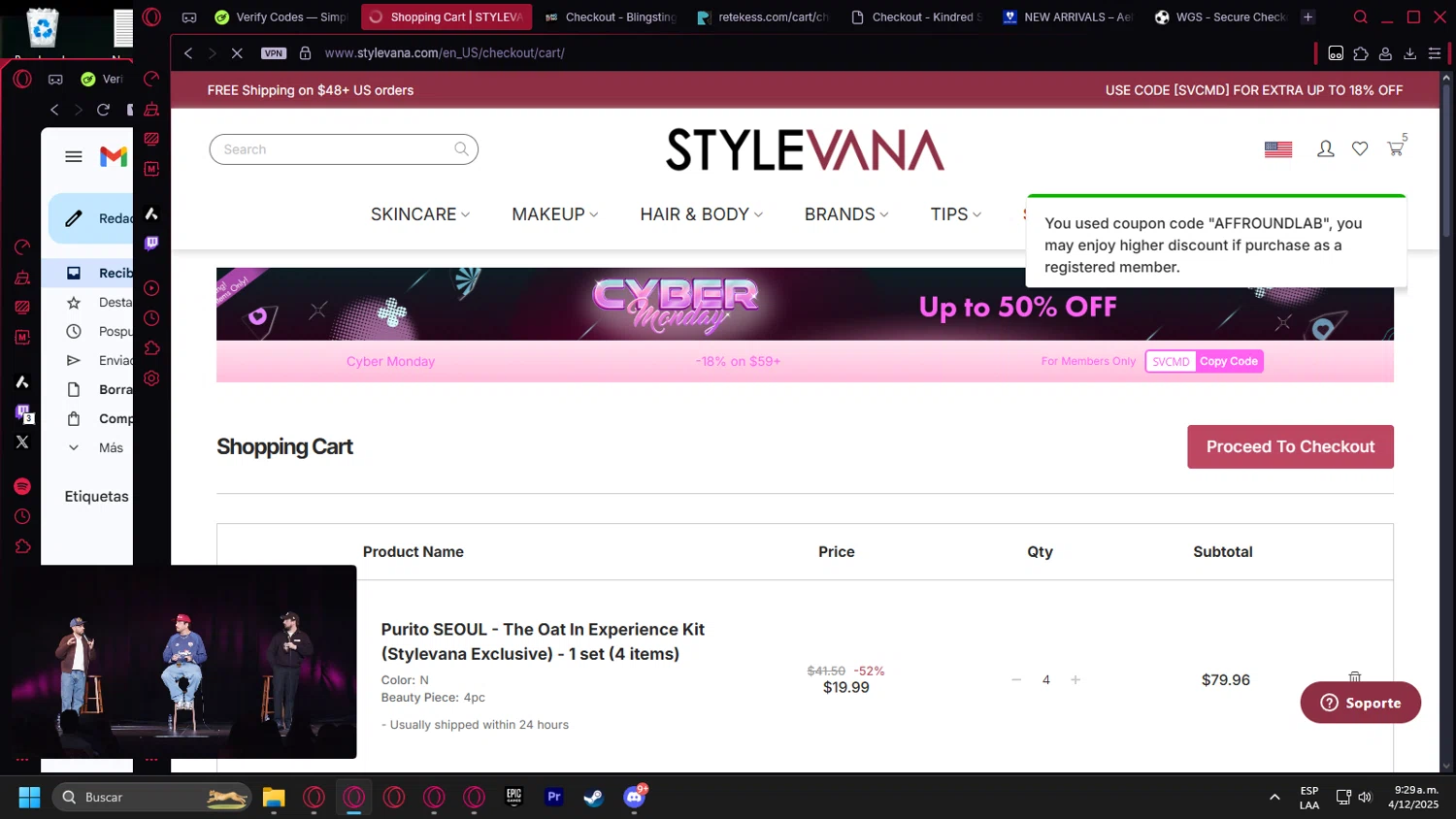Open the profile icon in browser toolbar
The image size is (1456, 819).
coord(1385,53)
